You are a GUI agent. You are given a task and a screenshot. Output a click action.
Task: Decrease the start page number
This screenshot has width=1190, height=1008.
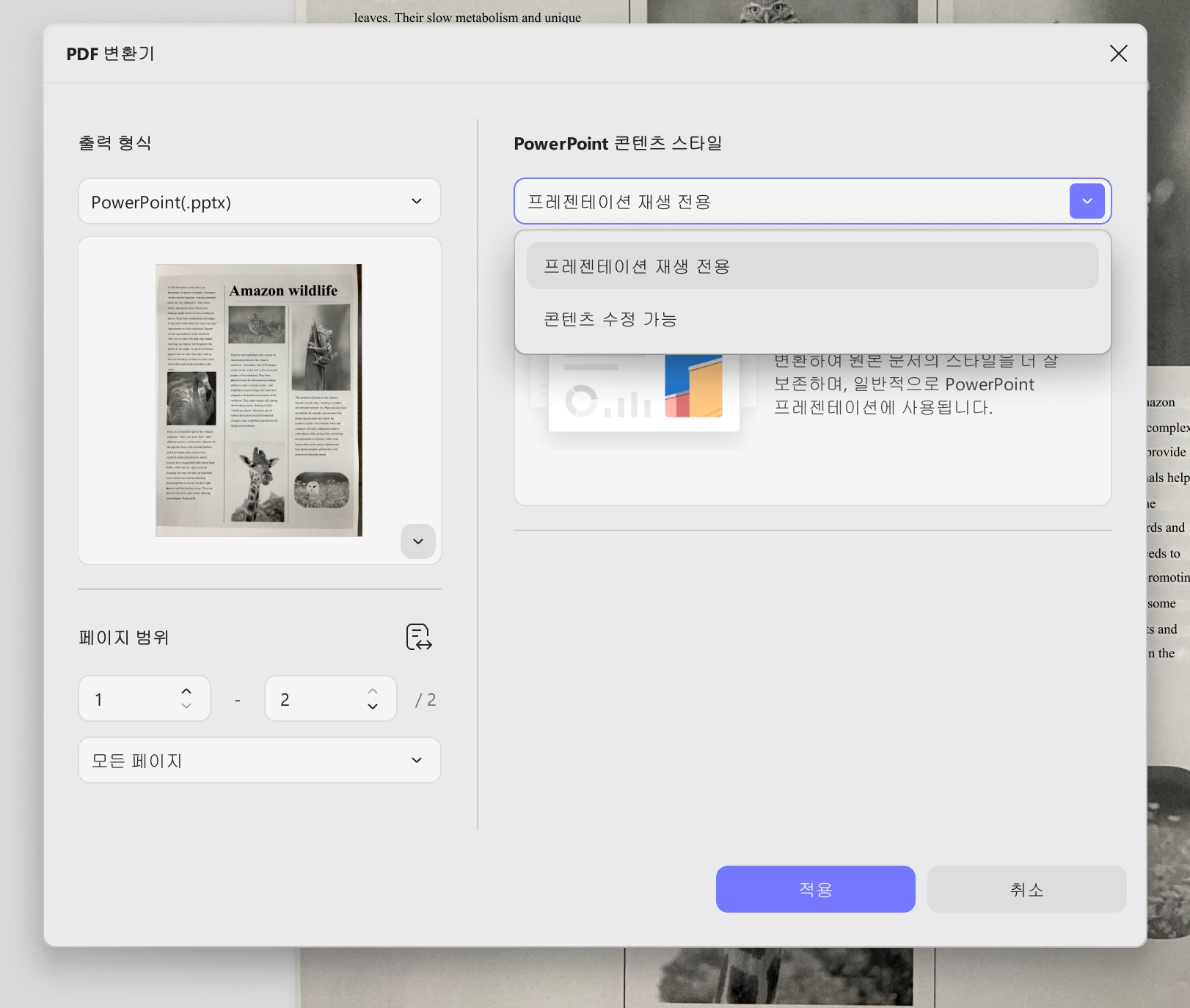[186, 706]
